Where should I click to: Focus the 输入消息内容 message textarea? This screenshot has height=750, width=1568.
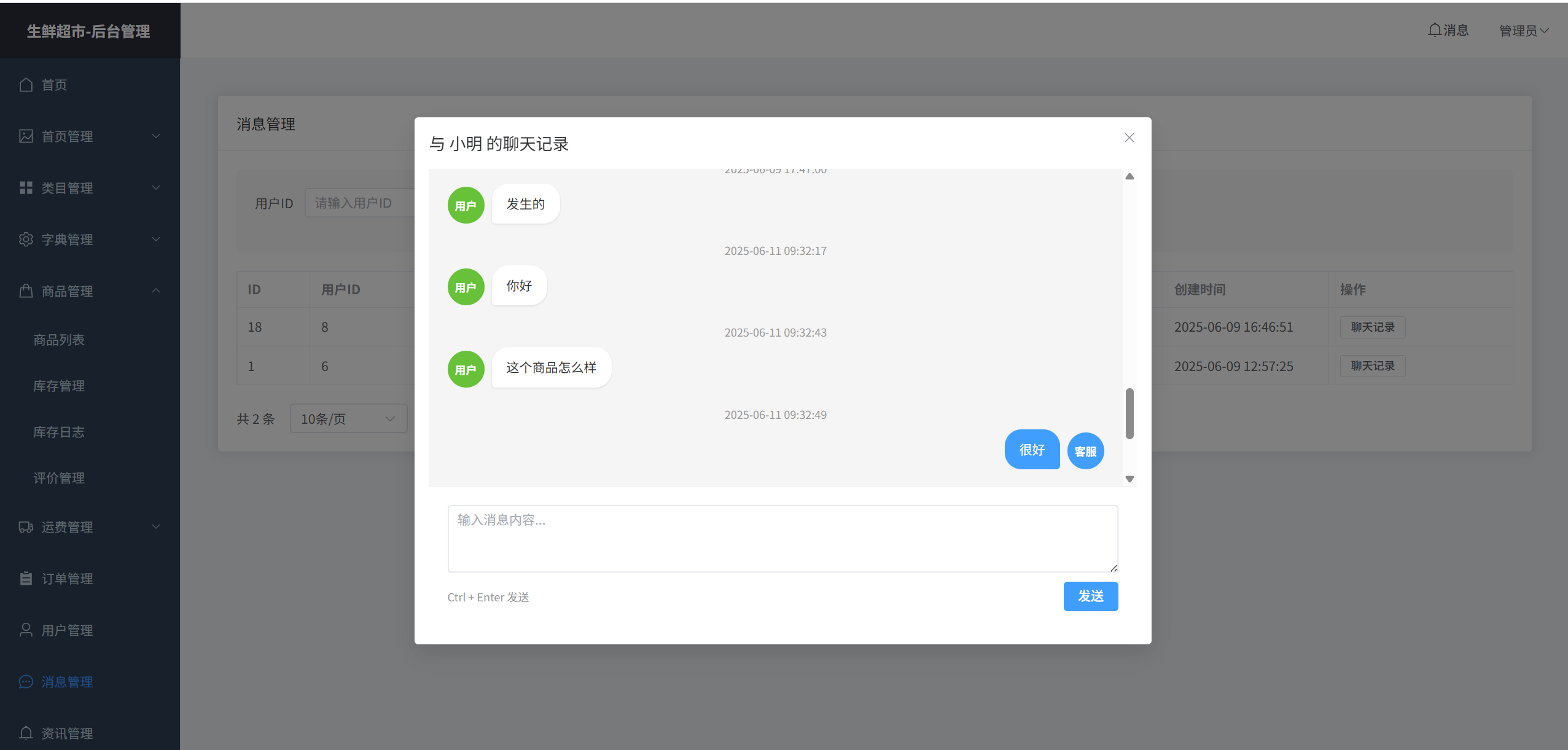coord(782,538)
